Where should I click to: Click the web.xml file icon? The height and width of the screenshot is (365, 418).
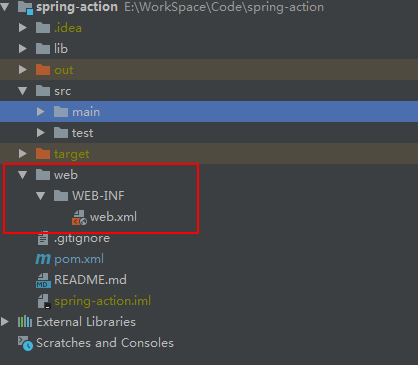(79, 217)
